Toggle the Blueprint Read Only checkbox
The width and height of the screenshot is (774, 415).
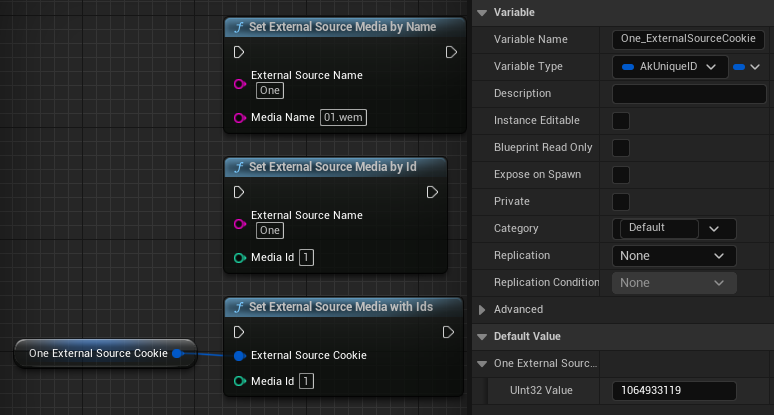620,148
